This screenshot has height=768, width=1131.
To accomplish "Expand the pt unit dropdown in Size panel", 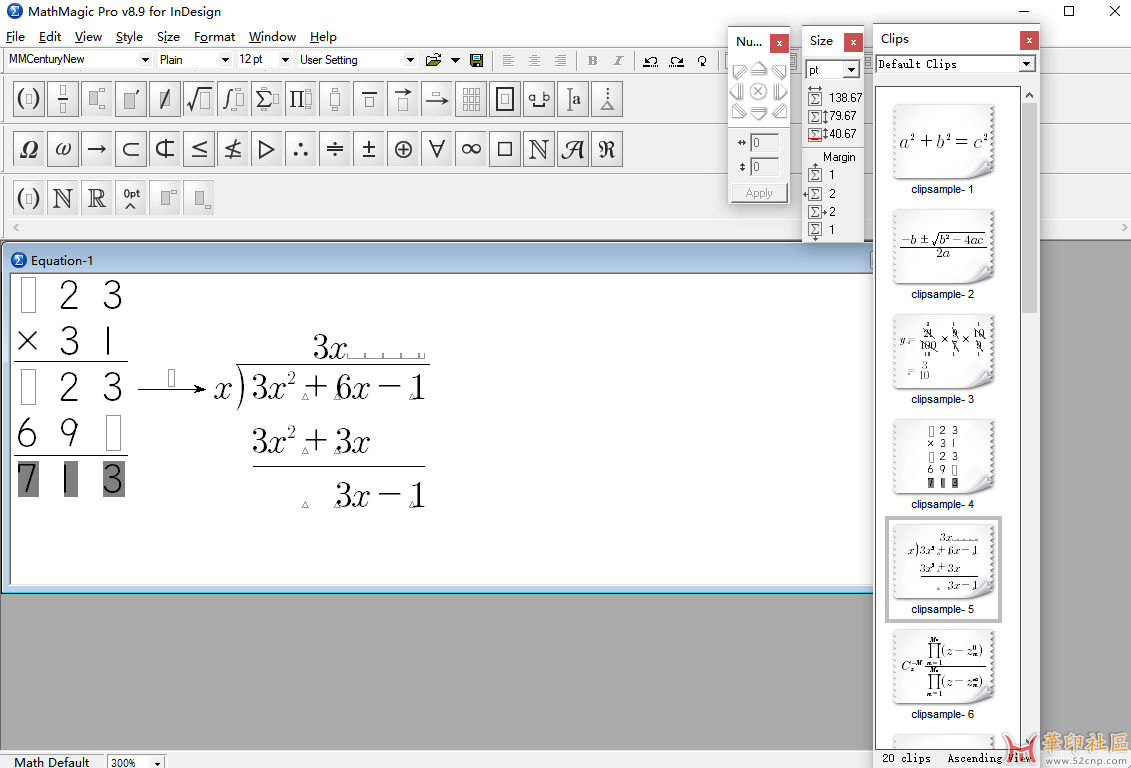I will (852, 70).
